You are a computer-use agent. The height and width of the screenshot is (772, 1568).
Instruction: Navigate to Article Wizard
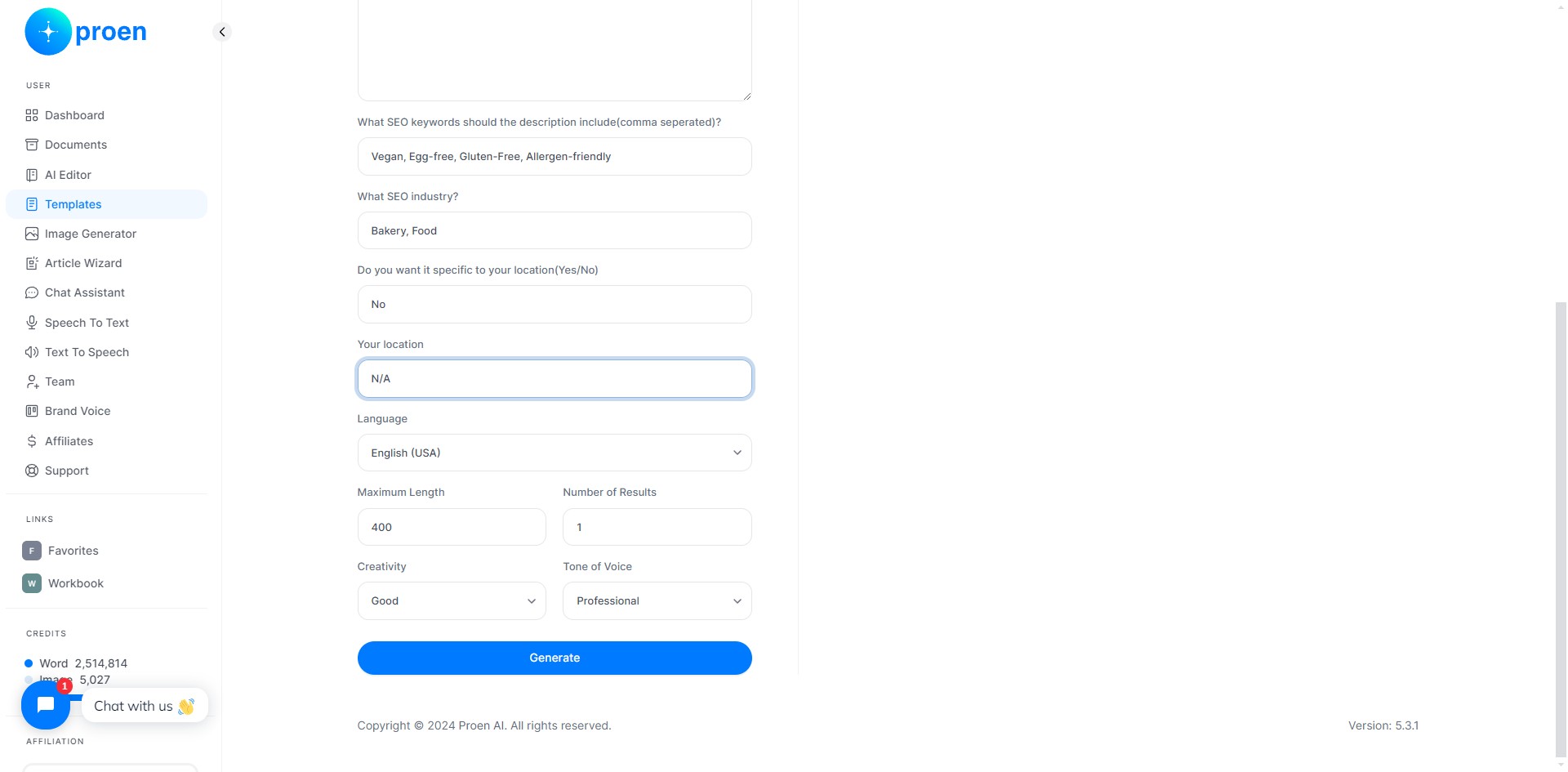(x=106, y=263)
